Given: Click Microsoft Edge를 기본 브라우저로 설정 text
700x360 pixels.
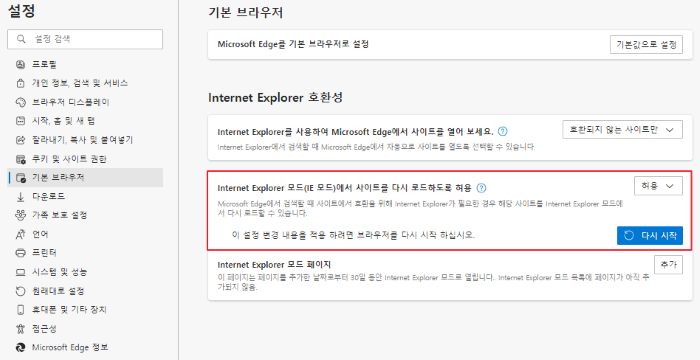Looking at the screenshot, I should pos(293,44).
